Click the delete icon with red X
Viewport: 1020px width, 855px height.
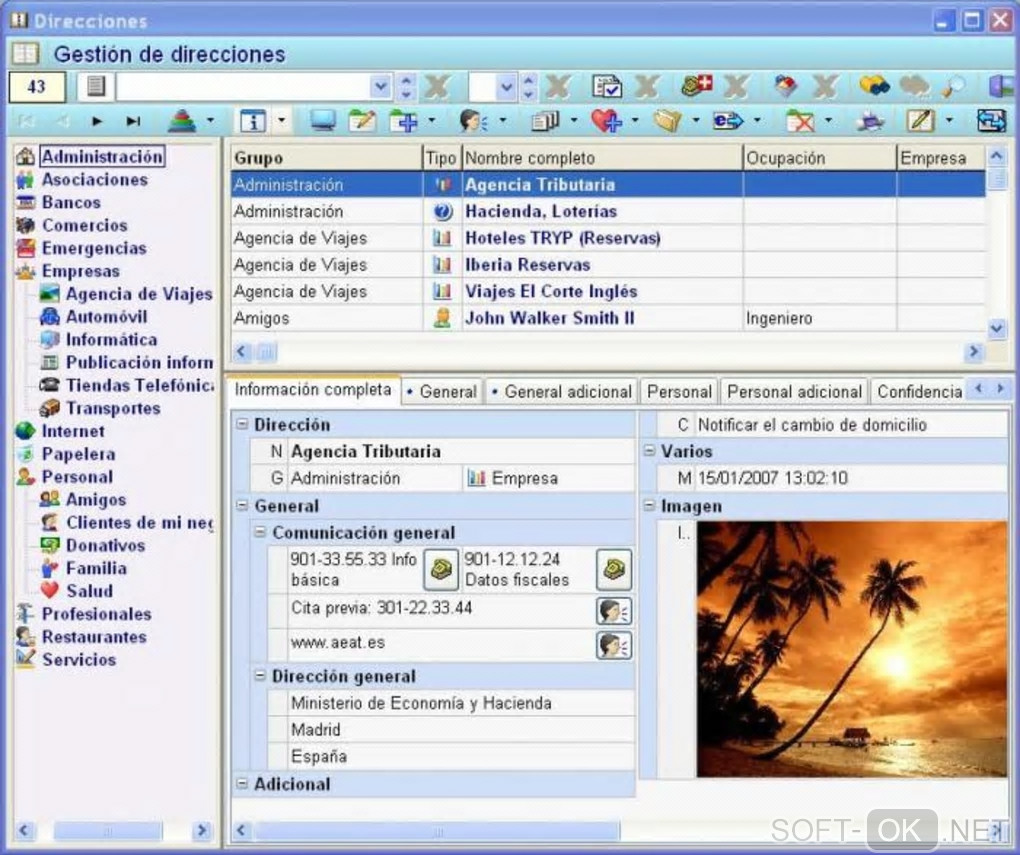point(801,121)
